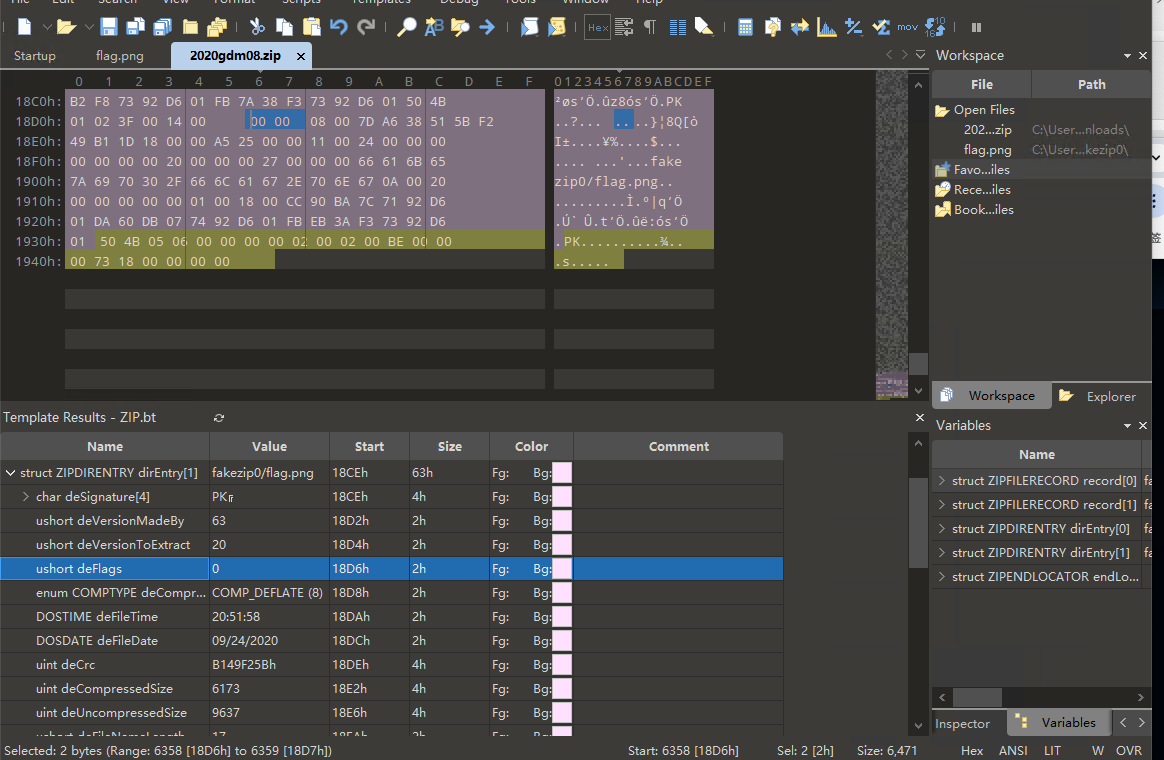Open the Histogram tool icon
1164x760 pixels.
[827, 27]
